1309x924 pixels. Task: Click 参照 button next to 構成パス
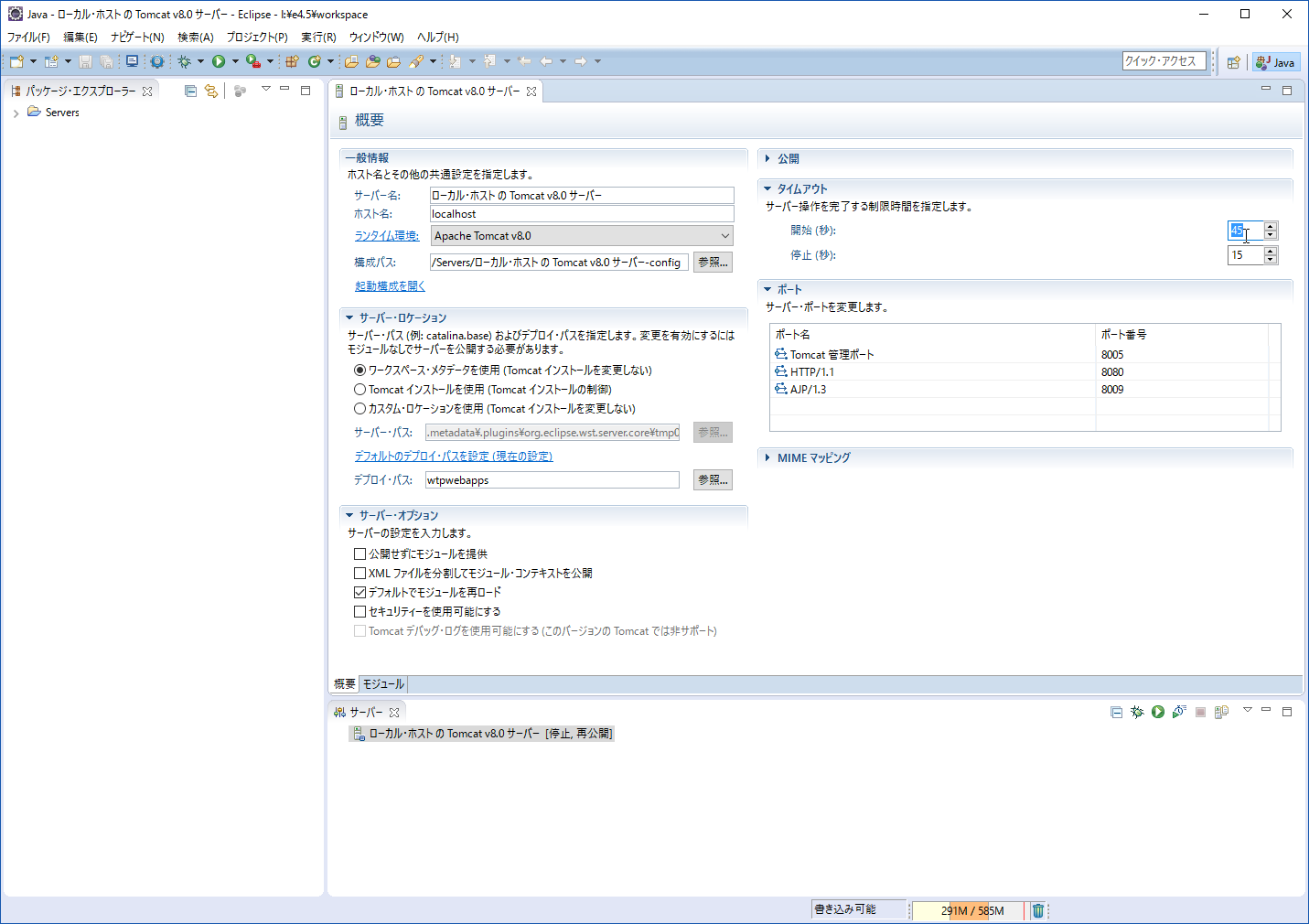click(x=713, y=263)
